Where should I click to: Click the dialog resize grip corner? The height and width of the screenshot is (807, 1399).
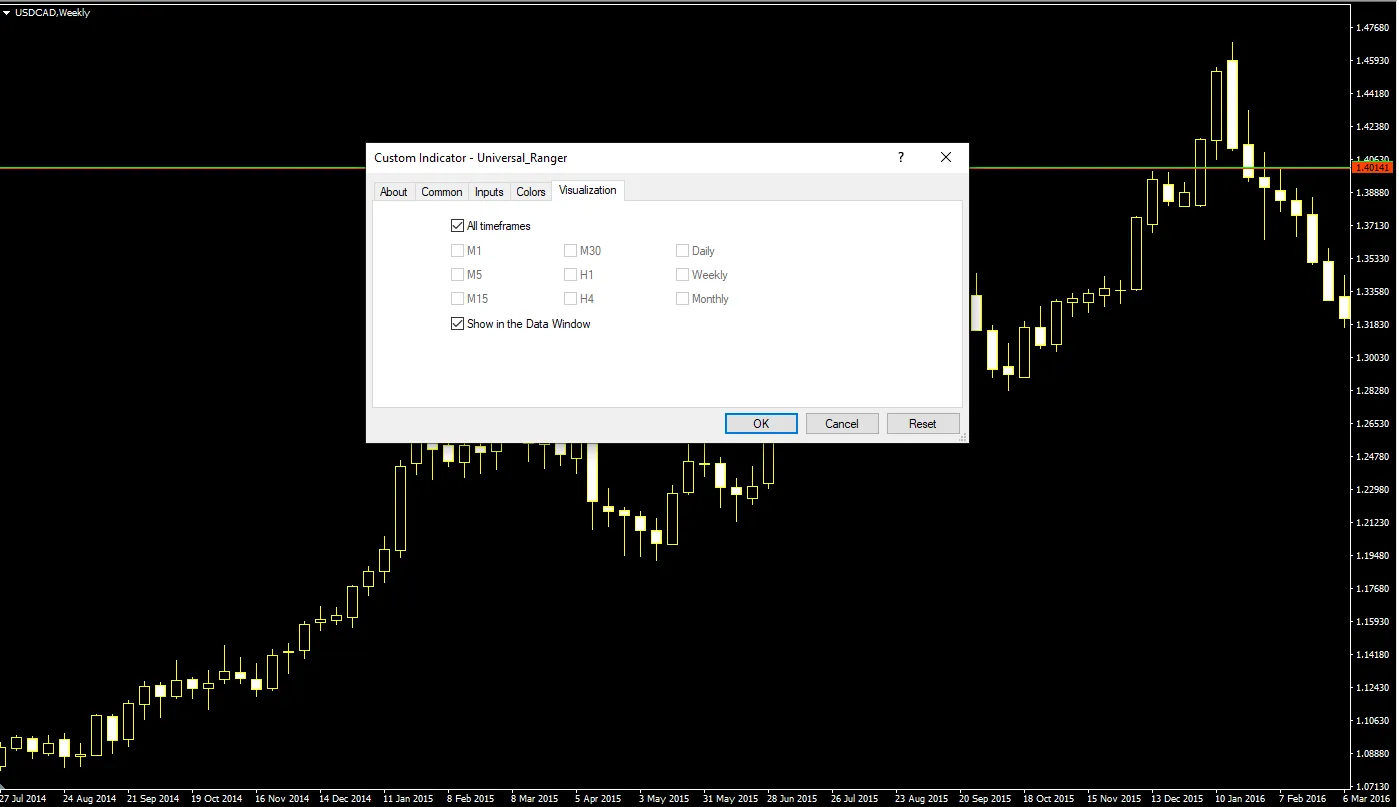[963, 438]
